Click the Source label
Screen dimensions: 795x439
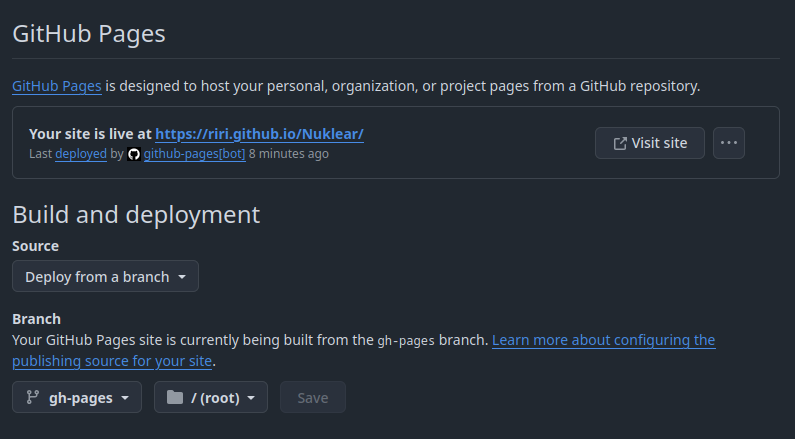pyautogui.click(x=35, y=246)
